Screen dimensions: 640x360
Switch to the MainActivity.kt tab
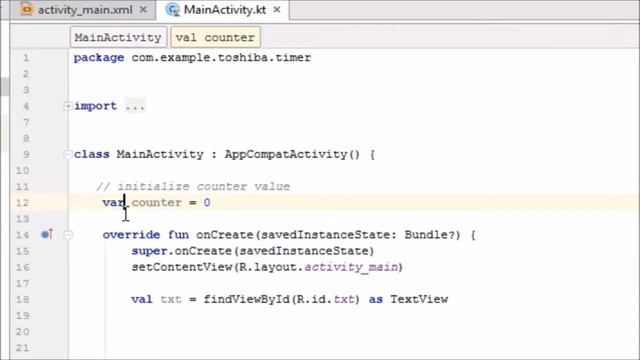click(x=224, y=10)
